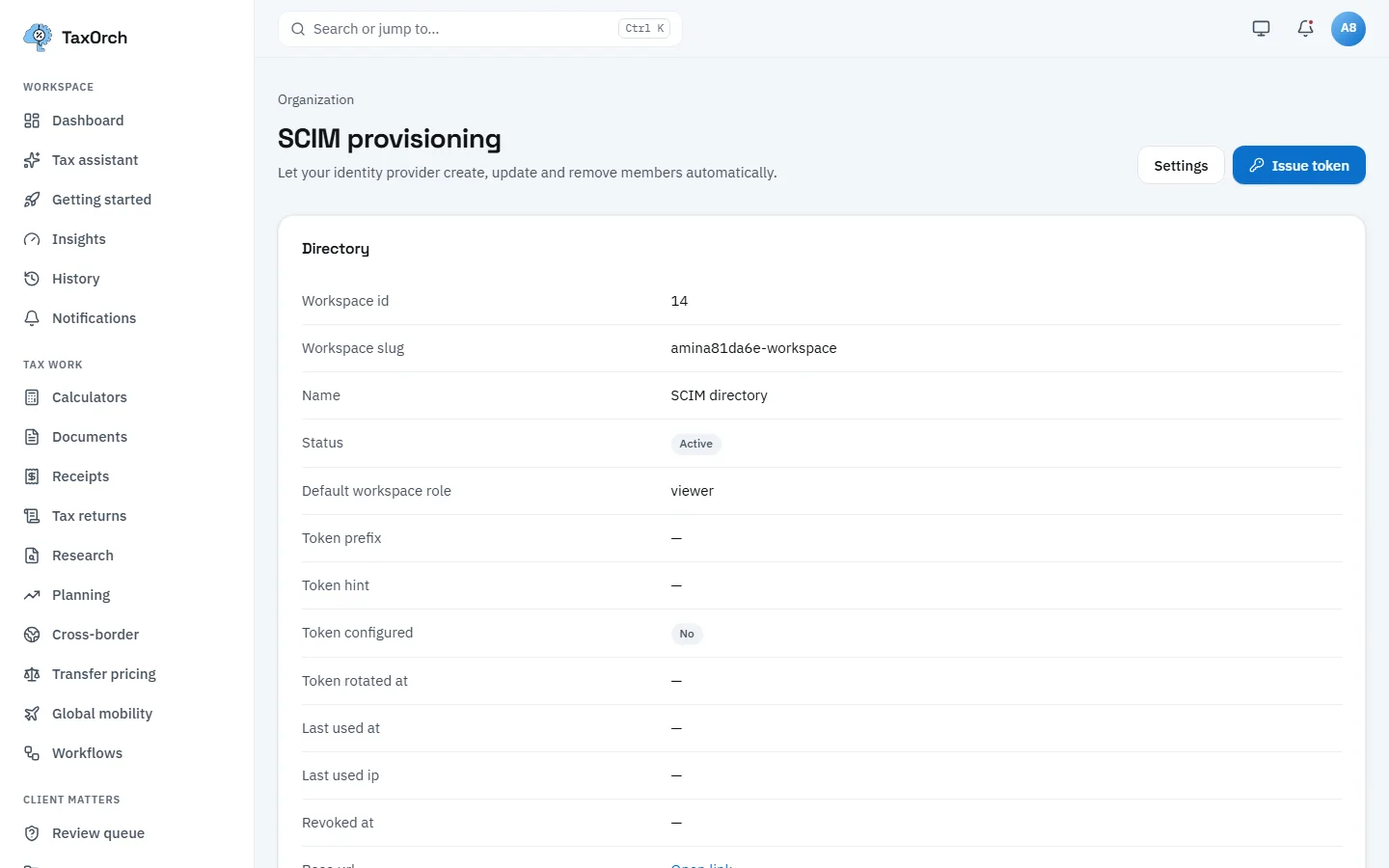Viewport: 1389px width, 868px height.
Task: Open Tax assistant sparkle icon
Action: click(32, 160)
